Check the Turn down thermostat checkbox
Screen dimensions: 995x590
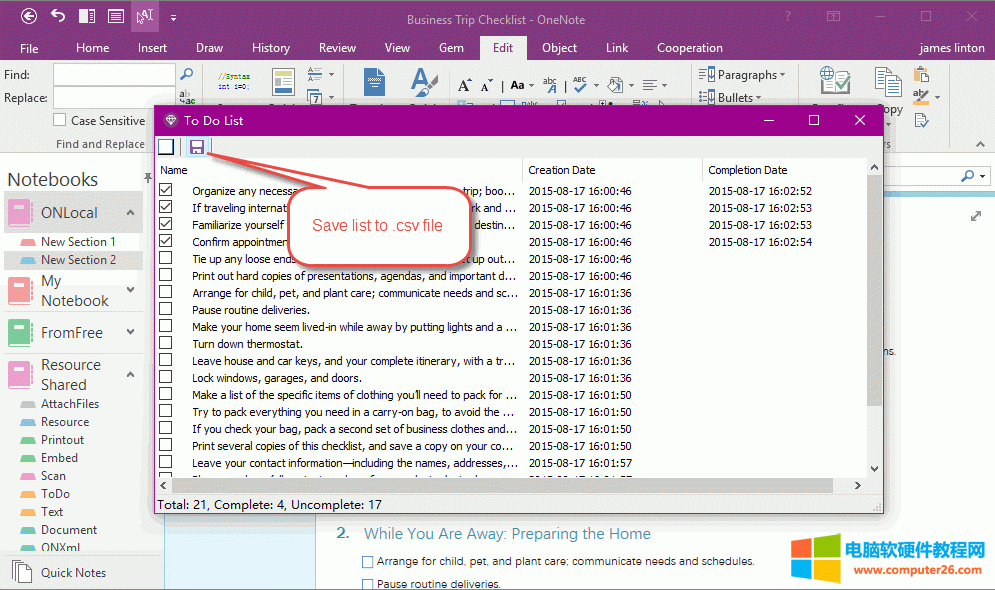[x=166, y=344]
